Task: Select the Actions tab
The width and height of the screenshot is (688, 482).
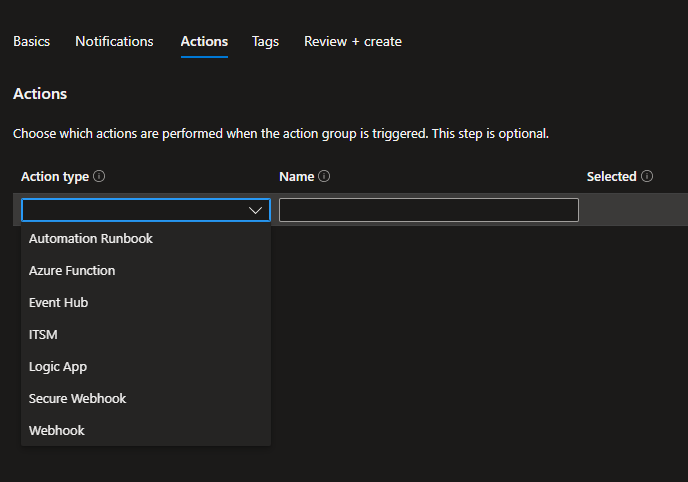Action: [x=204, y=41]
